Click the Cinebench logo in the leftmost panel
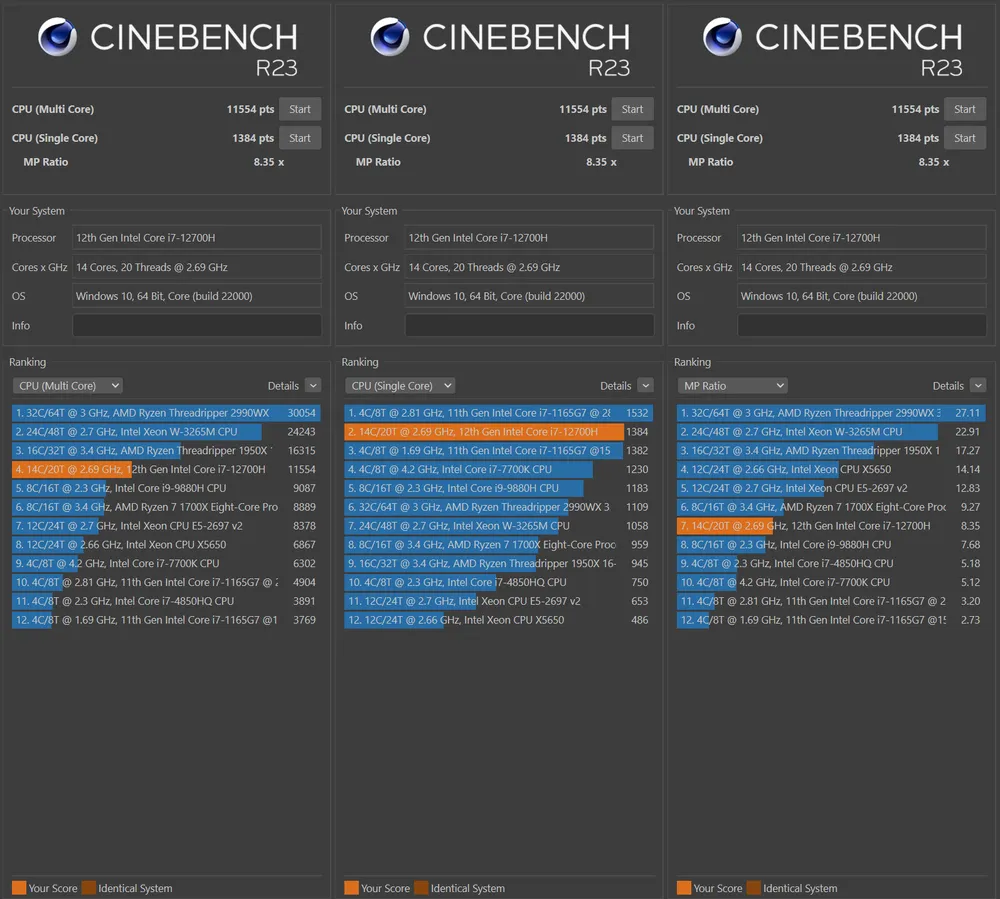1000x899 pixels. coord(58,38)
